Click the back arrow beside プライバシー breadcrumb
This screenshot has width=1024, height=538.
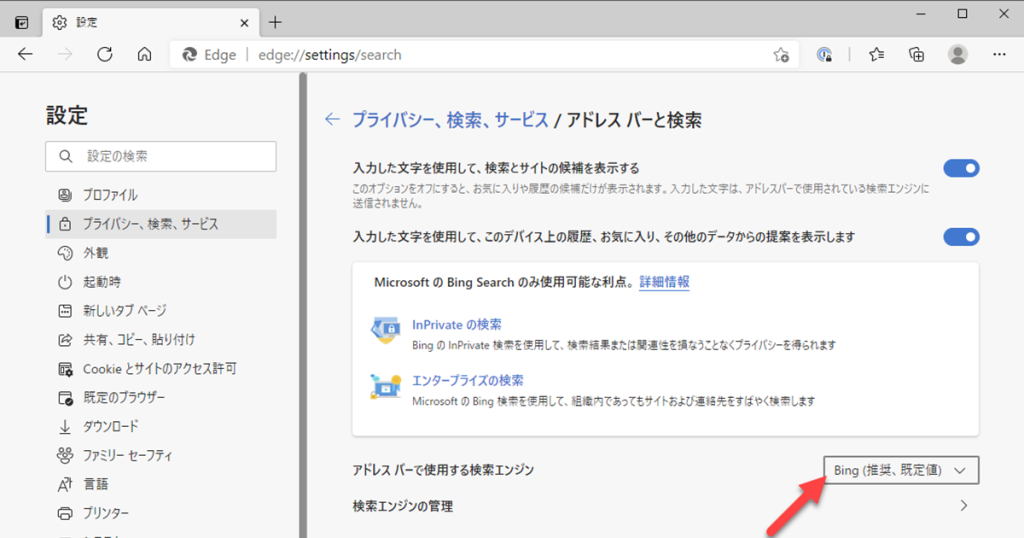click(x=332, y=119)
